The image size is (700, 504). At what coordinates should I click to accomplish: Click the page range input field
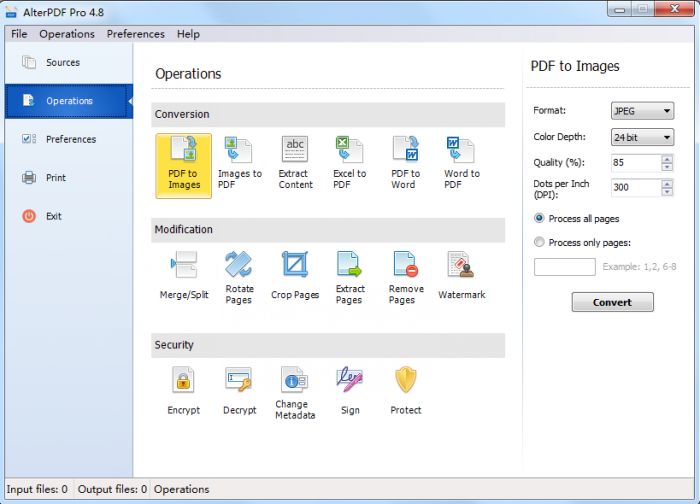tap(564, 267)
